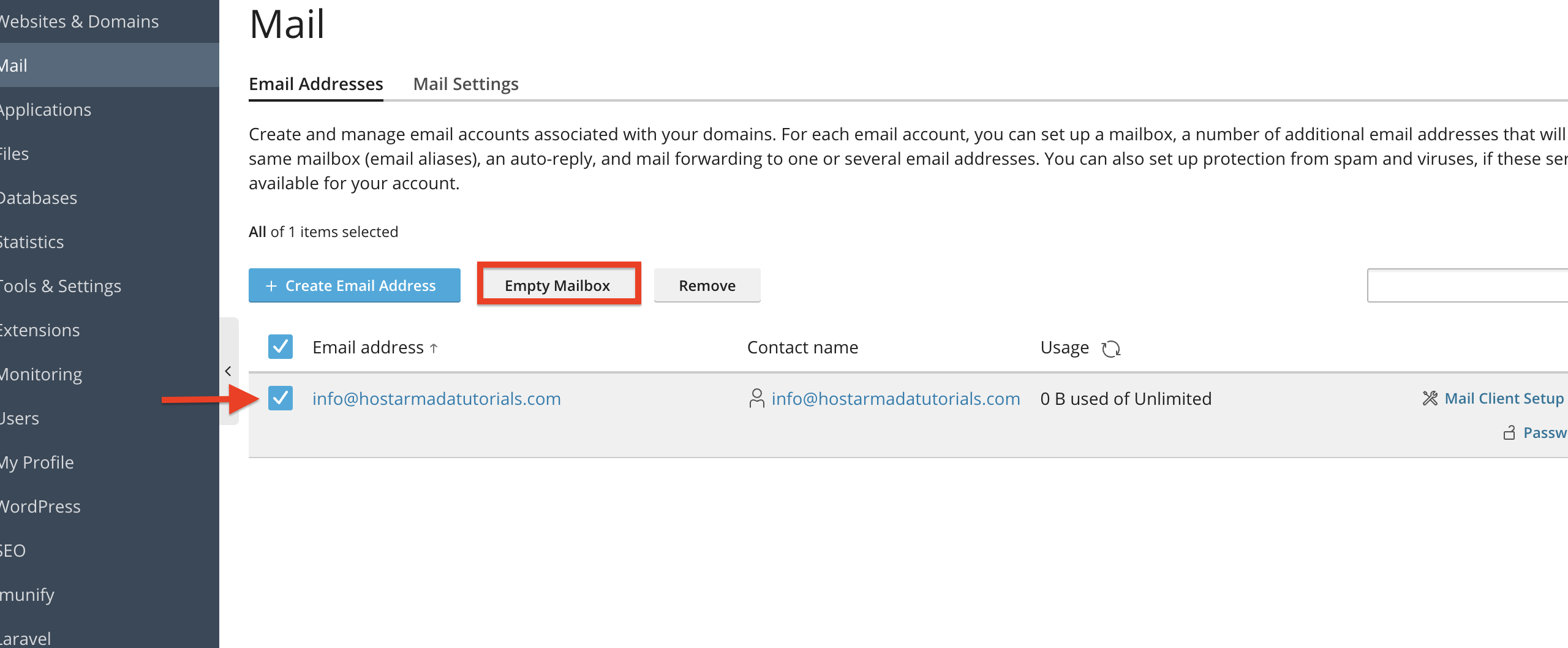Click the Remove button
1568x648 pixels.
pyautogui.click(x=707, y=285)
